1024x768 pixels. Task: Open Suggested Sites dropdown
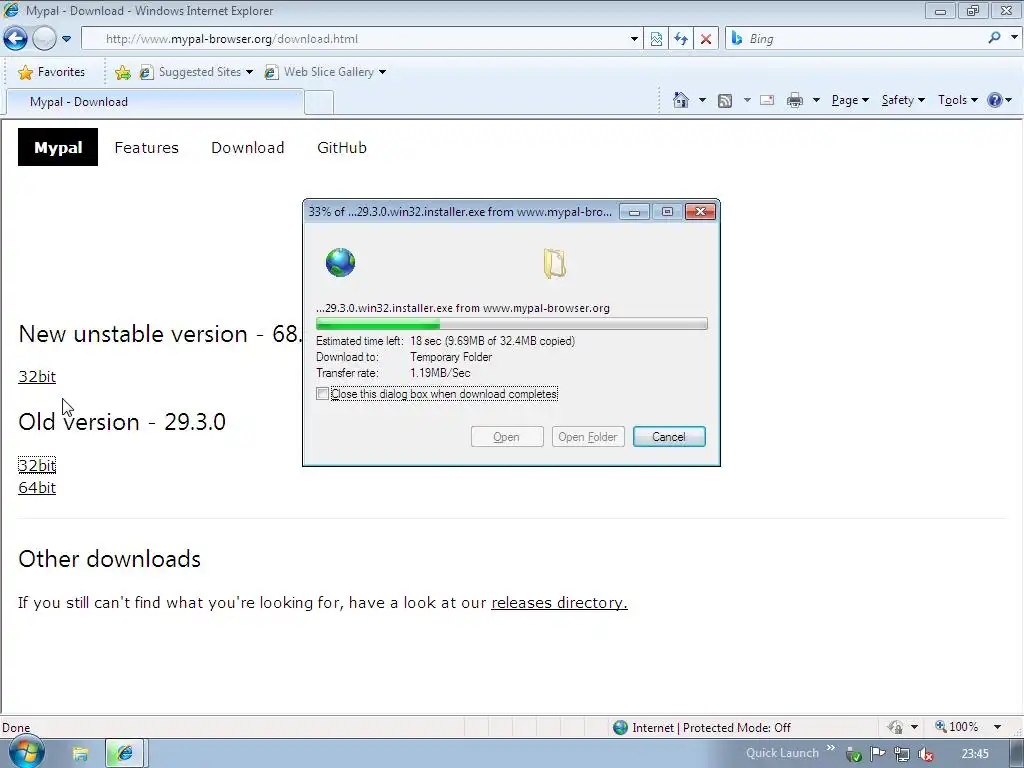click(x=196, y=72)
